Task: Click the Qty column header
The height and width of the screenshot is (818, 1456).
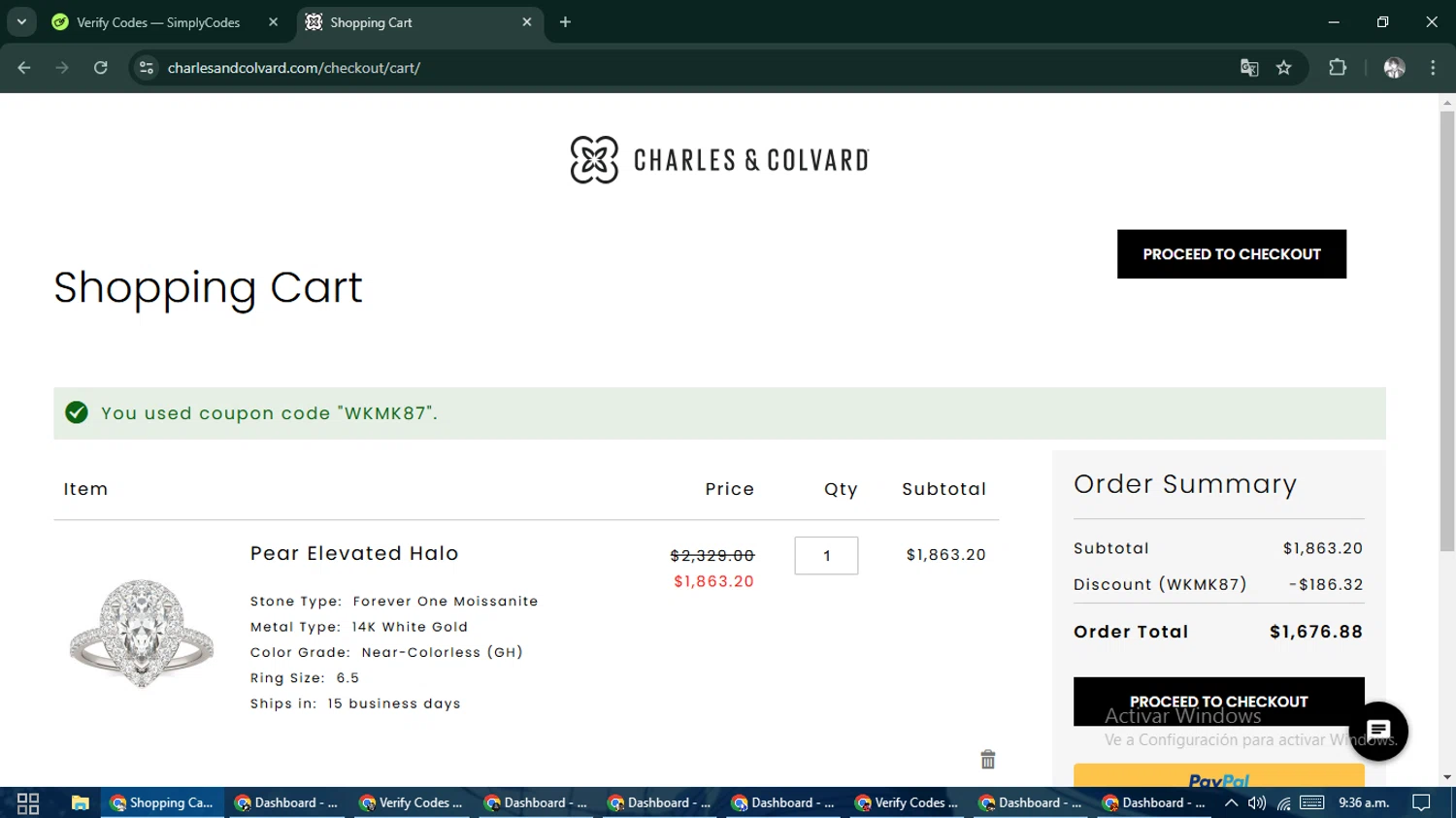Action: (x=841, y=489)
